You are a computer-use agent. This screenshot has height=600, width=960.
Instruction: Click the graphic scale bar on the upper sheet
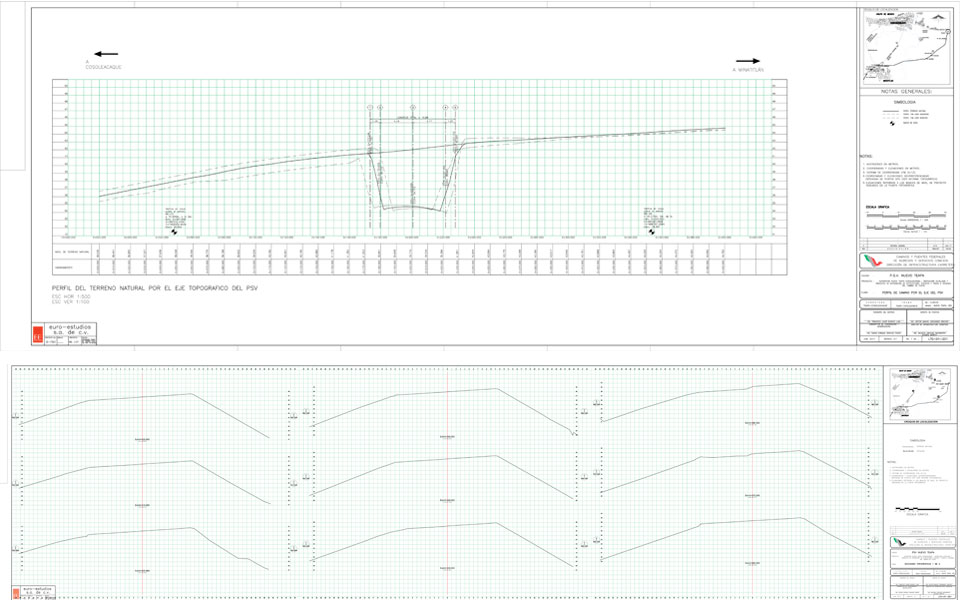[908, 216]
